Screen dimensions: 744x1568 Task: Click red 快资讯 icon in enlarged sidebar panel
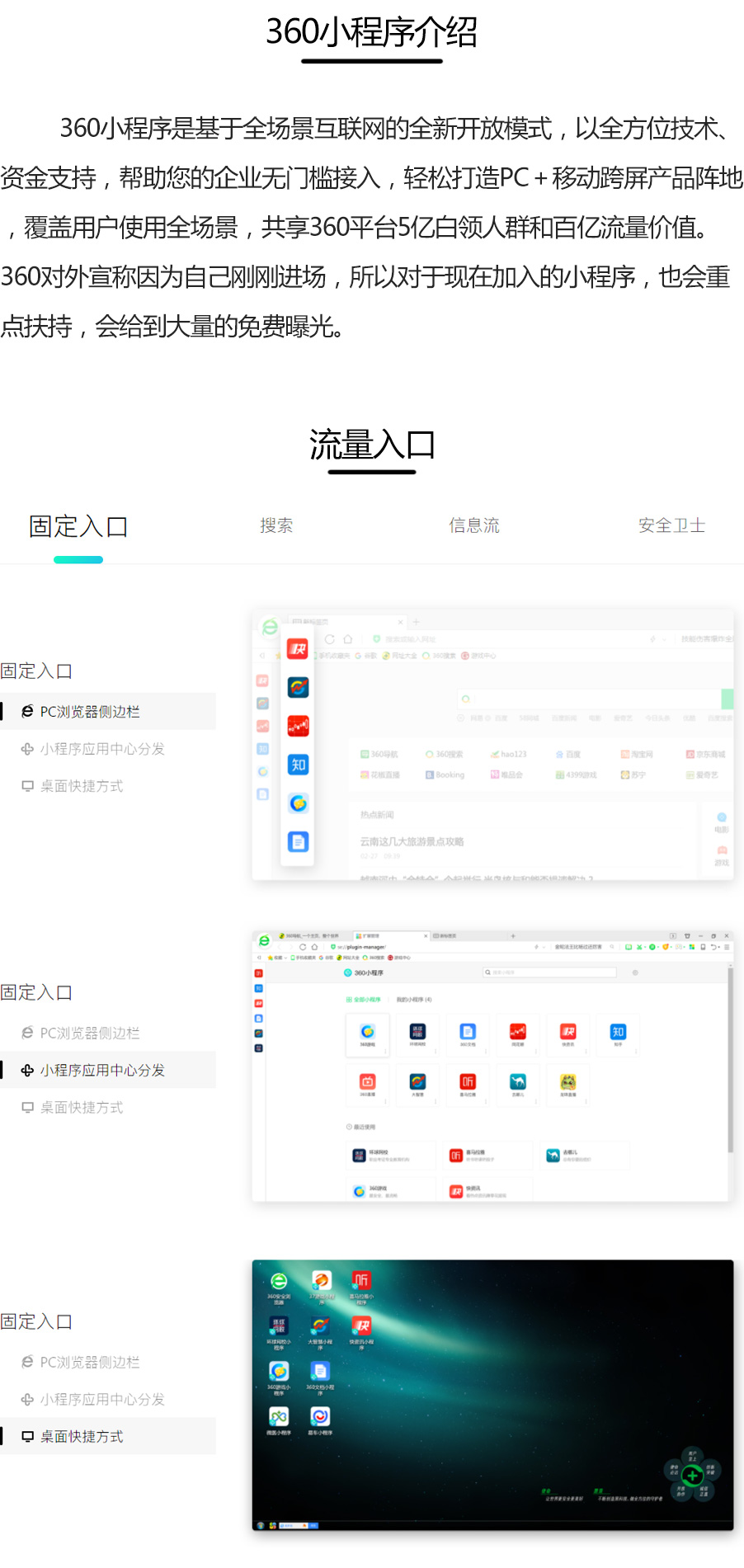point(298,649)
